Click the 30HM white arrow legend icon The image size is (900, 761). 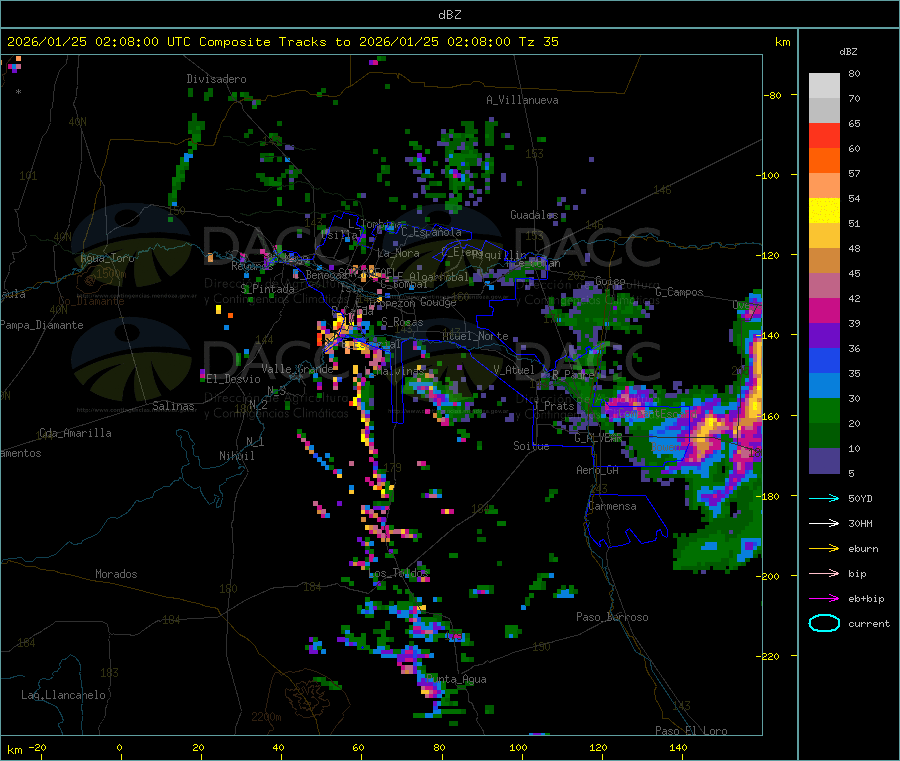click(x=824, y=523)
